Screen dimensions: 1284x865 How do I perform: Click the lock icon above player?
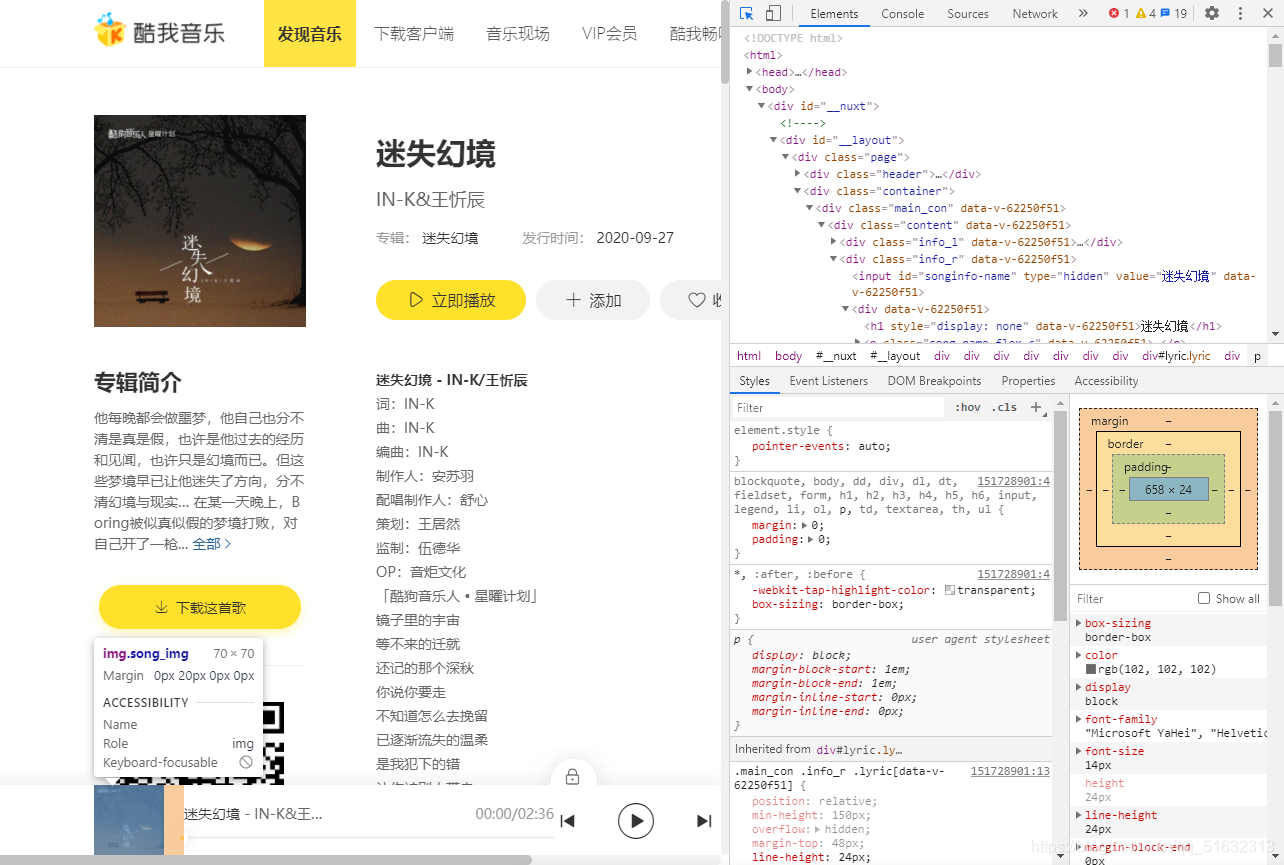click(573, 776)
